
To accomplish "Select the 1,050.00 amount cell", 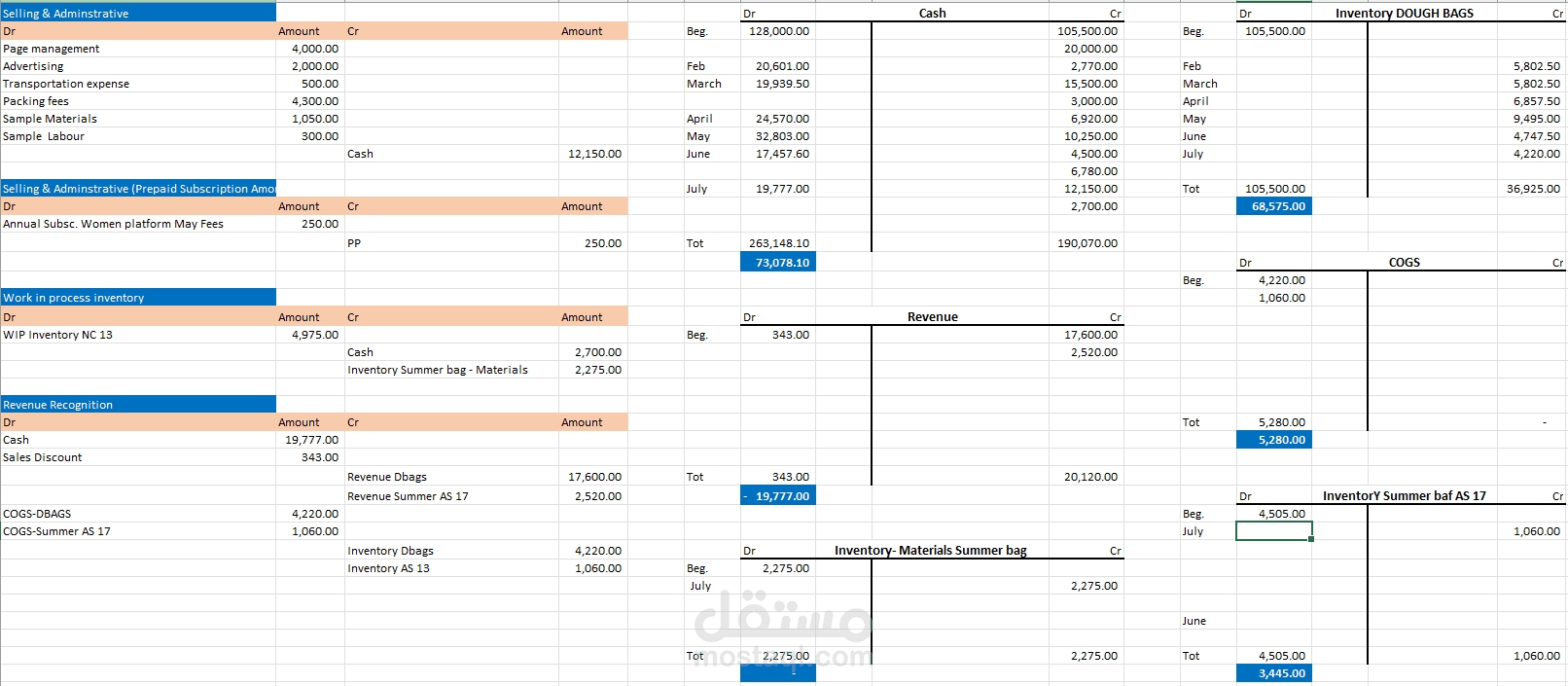I will [x=310, y=119].
